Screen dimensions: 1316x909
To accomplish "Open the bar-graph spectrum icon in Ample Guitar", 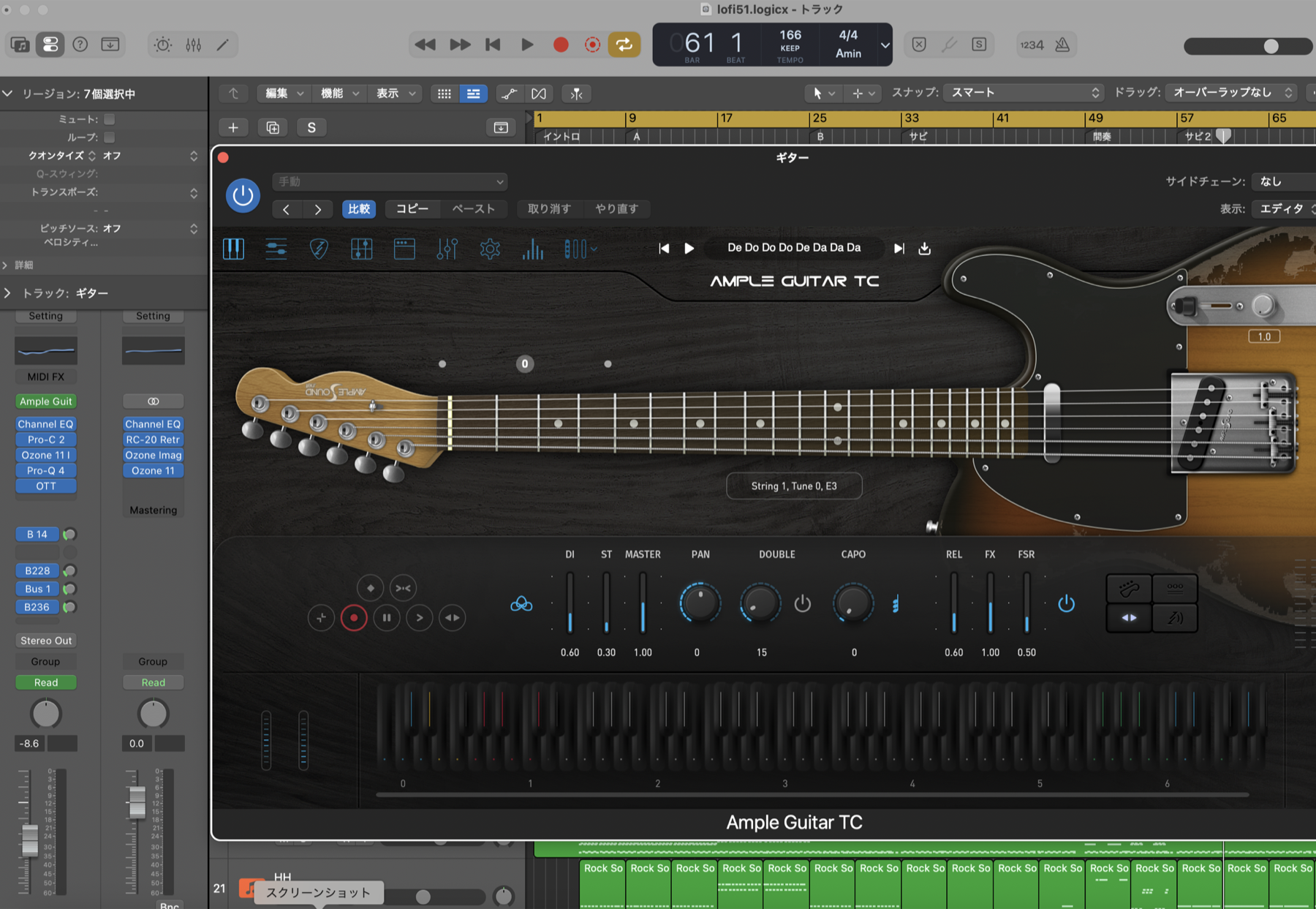I will tap(533, 249).
